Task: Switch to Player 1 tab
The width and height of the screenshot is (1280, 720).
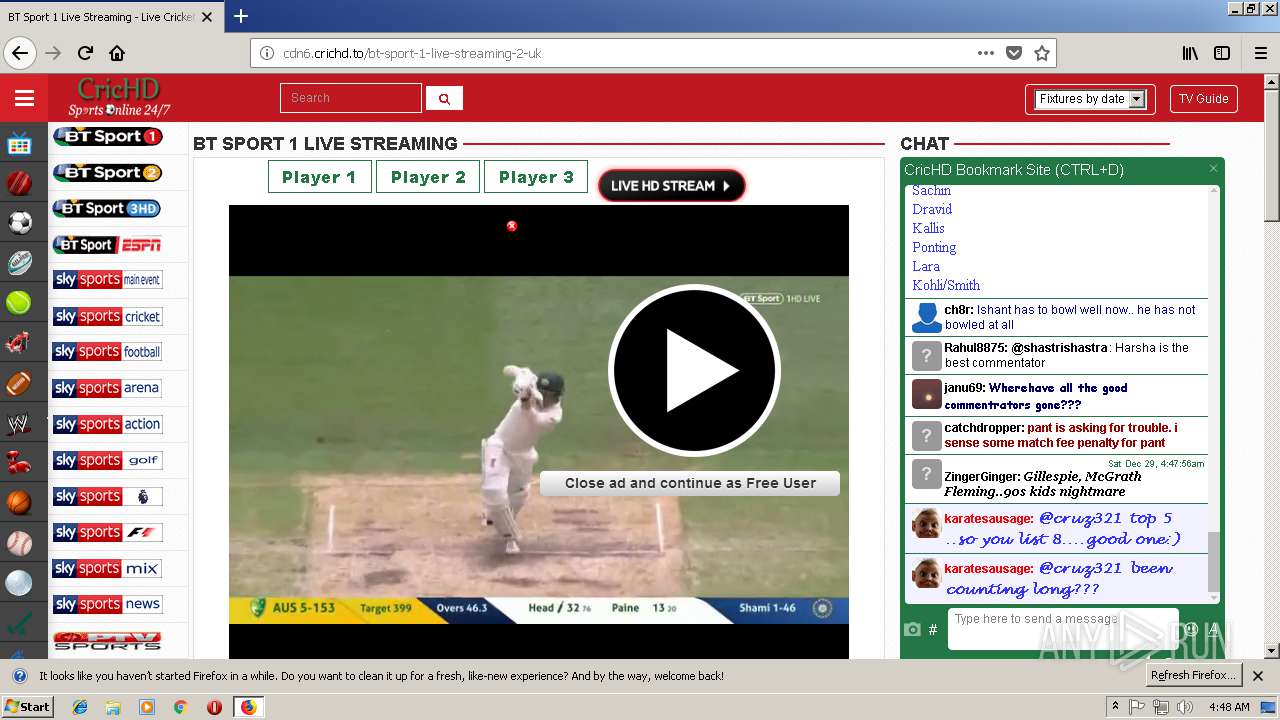Action: click(319, 177)
